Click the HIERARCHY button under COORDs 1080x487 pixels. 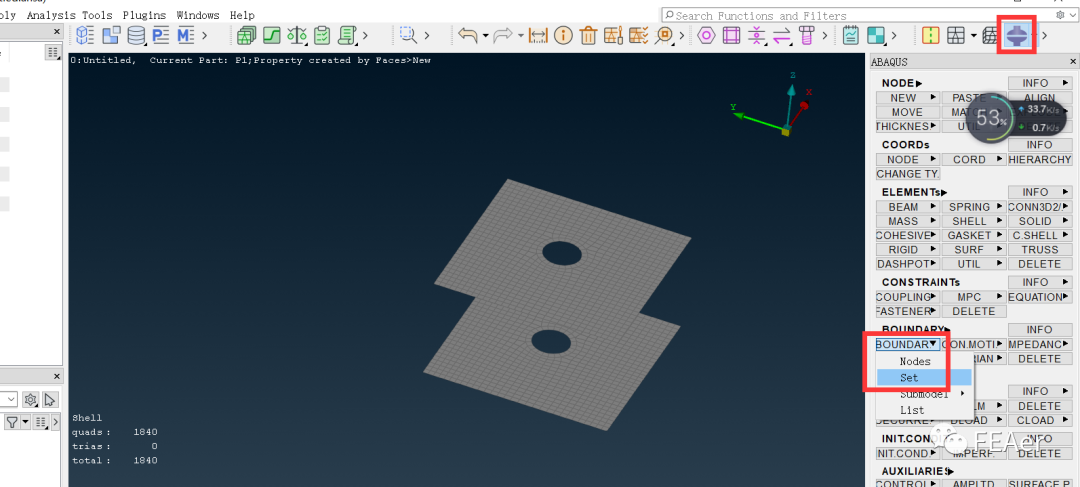point(1039,159)
